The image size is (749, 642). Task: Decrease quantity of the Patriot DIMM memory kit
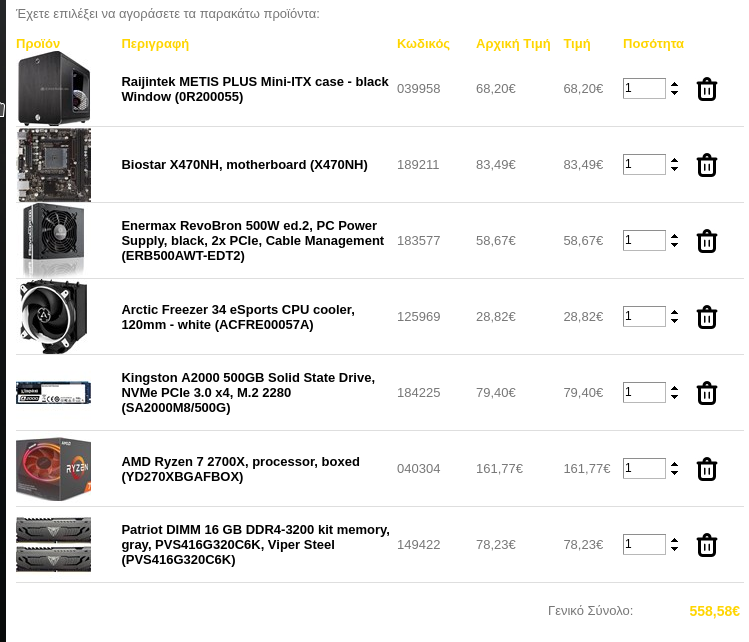coord(674,548)
